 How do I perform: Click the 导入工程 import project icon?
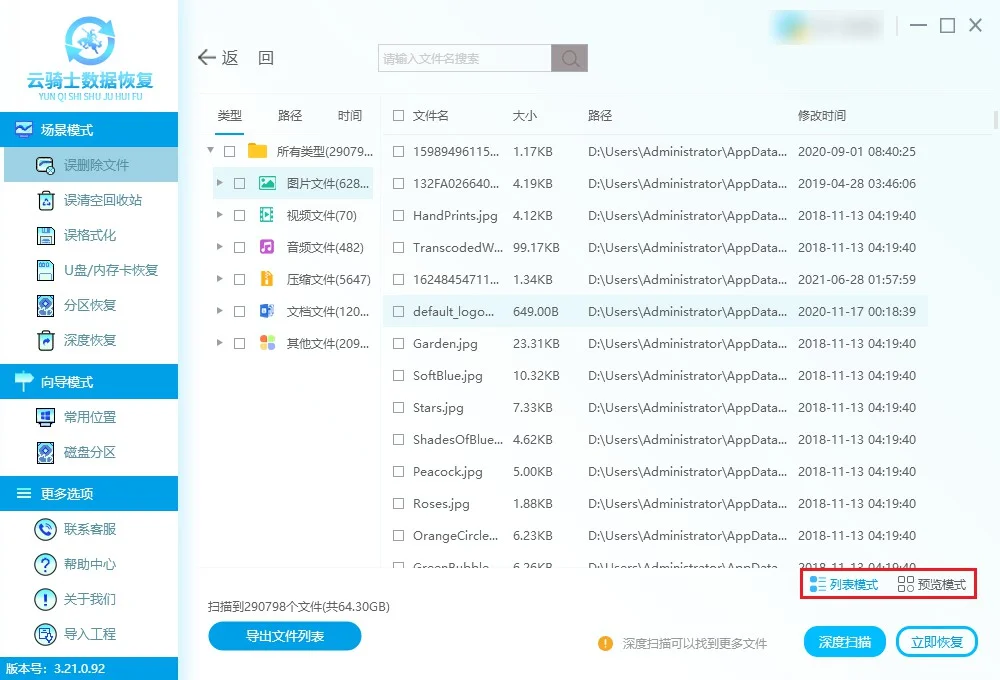(45, 634)
